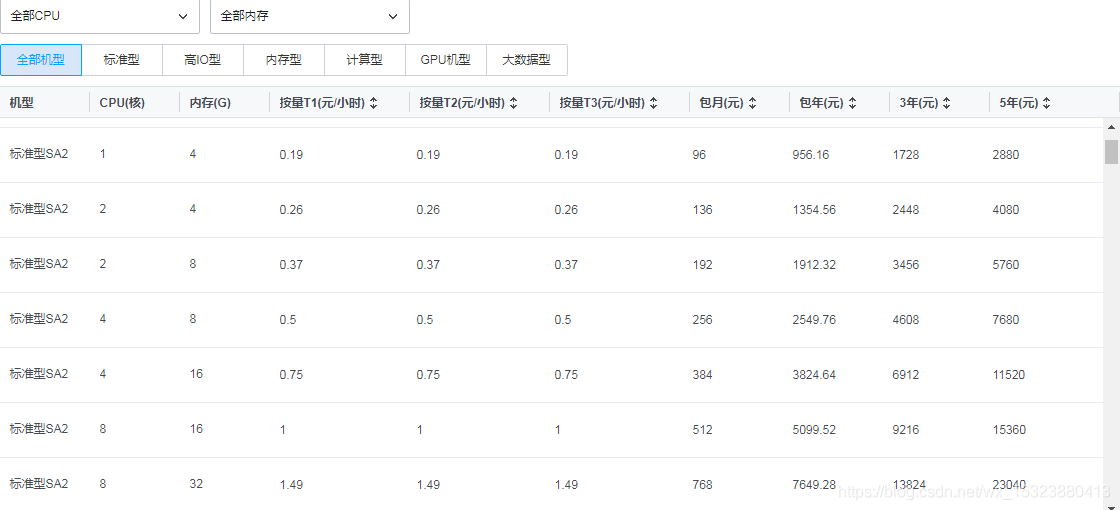Sort by 3年(元) sort icon
The width and height of the screenshot is (1120, 510).
point(946,103)
